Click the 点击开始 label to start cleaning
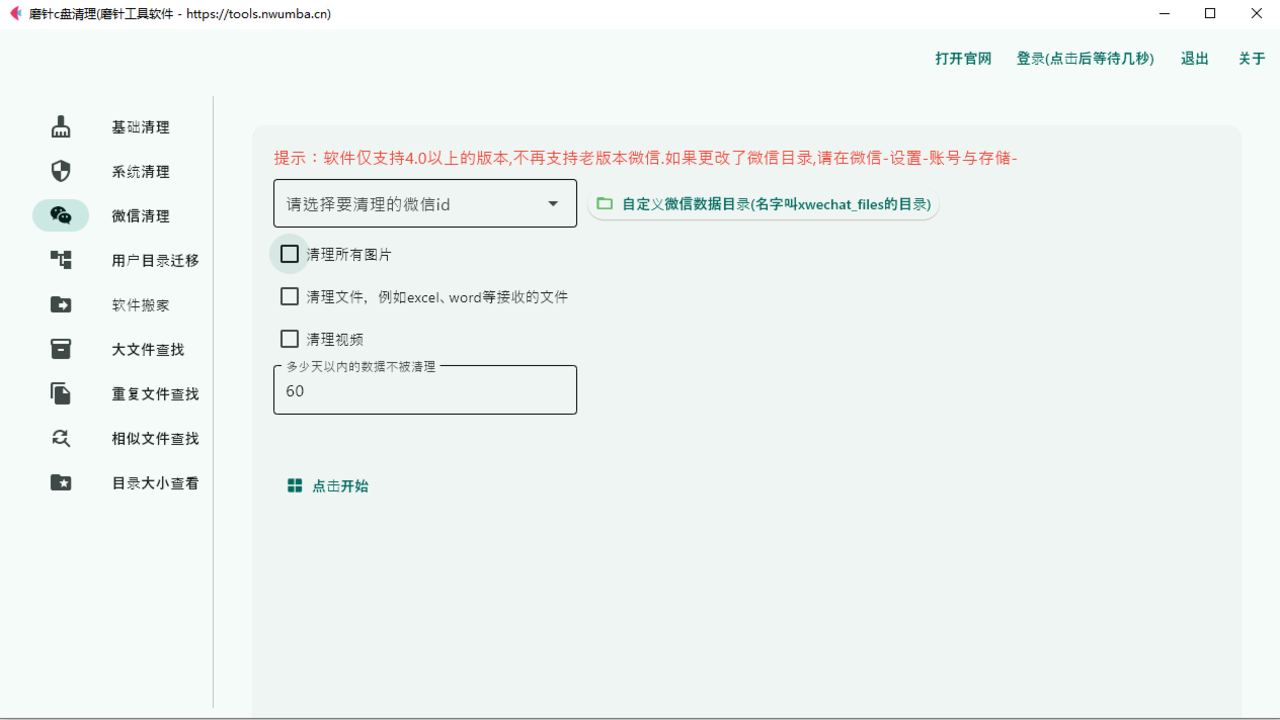Image resolution: width=1280 pixels, height=720 pixels. click(x=340, y=486)
